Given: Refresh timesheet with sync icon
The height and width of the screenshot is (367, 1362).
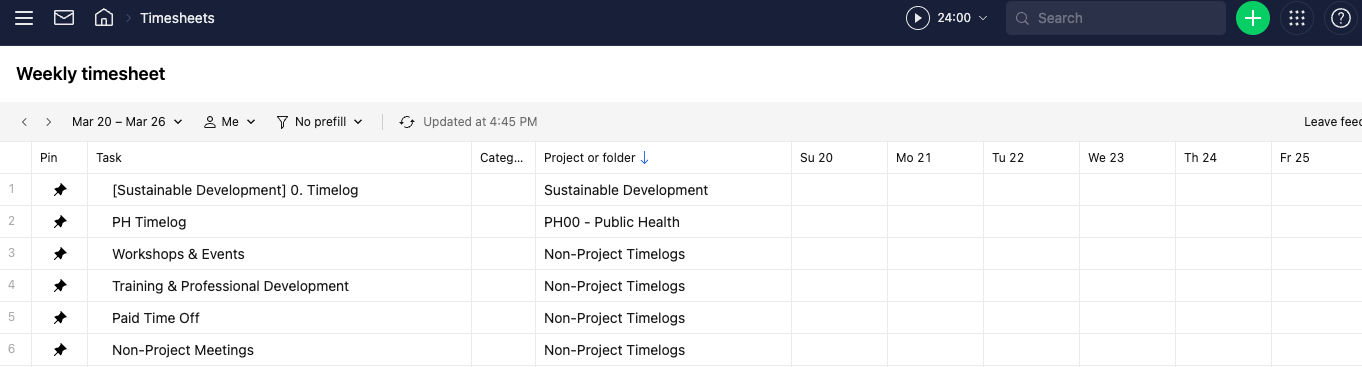Looking at the screenshot, I should point(407,122).
